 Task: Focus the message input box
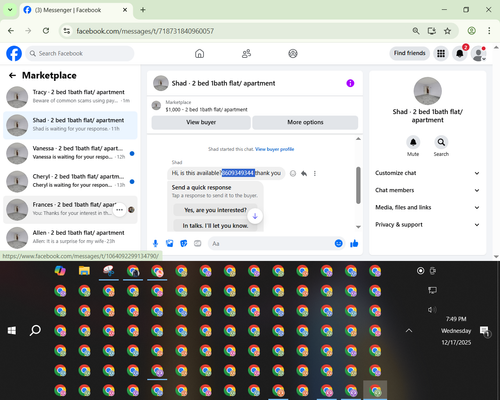[x=272, y=244]
